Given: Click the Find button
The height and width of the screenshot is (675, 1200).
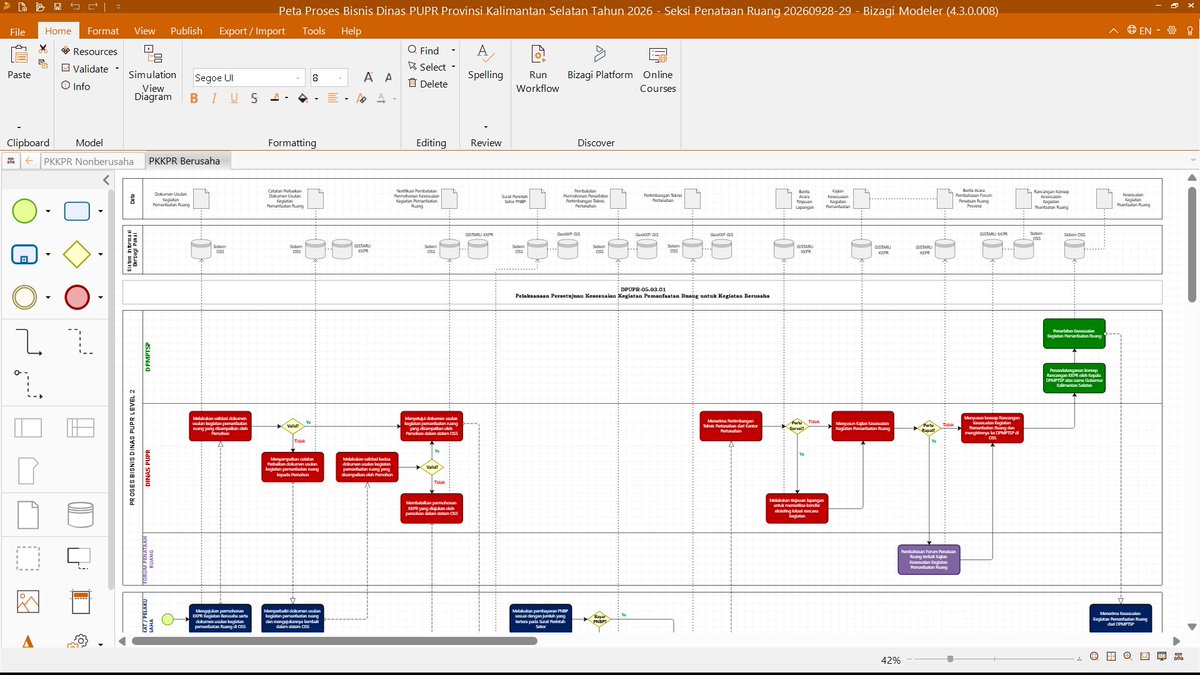Looking at the screenshot, I should [x=423, y=50].
